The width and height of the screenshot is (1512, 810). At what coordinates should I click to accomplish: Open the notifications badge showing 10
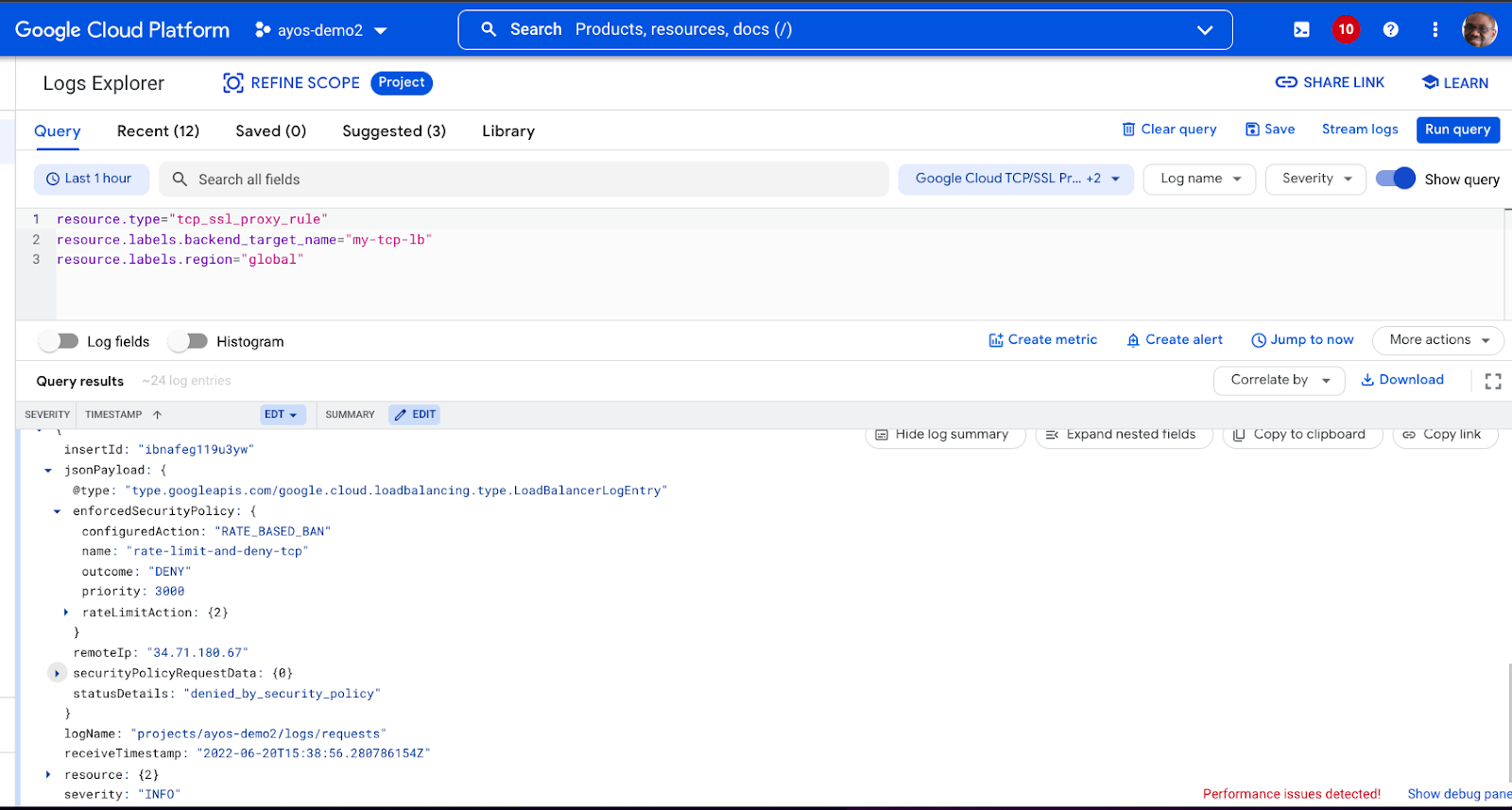point(1346,29)
